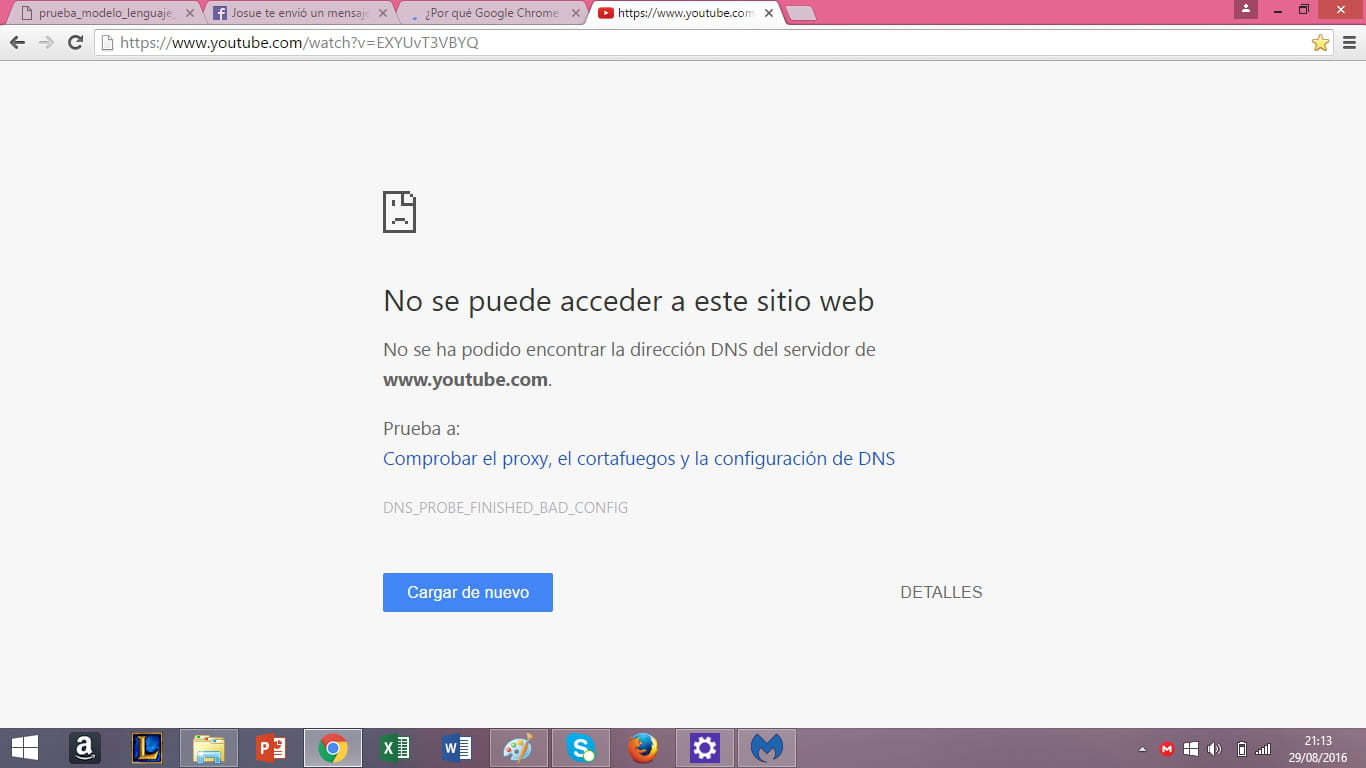
Task: Open the network signal tray icon
Action: (1263, 749)
